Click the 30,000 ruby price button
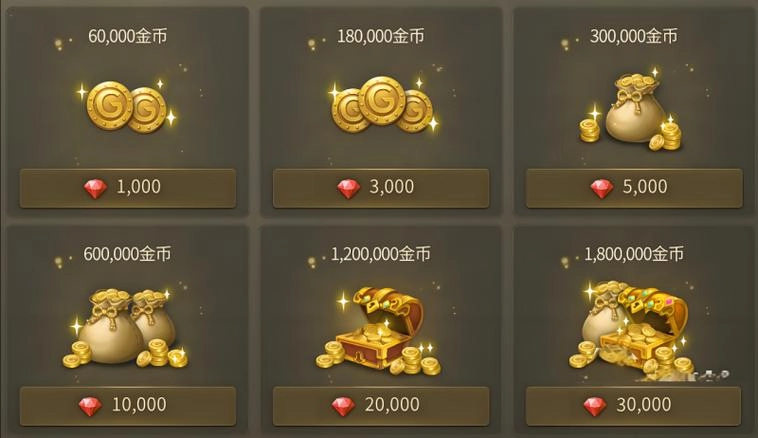 pyautogui.click(x=634, y=406)
